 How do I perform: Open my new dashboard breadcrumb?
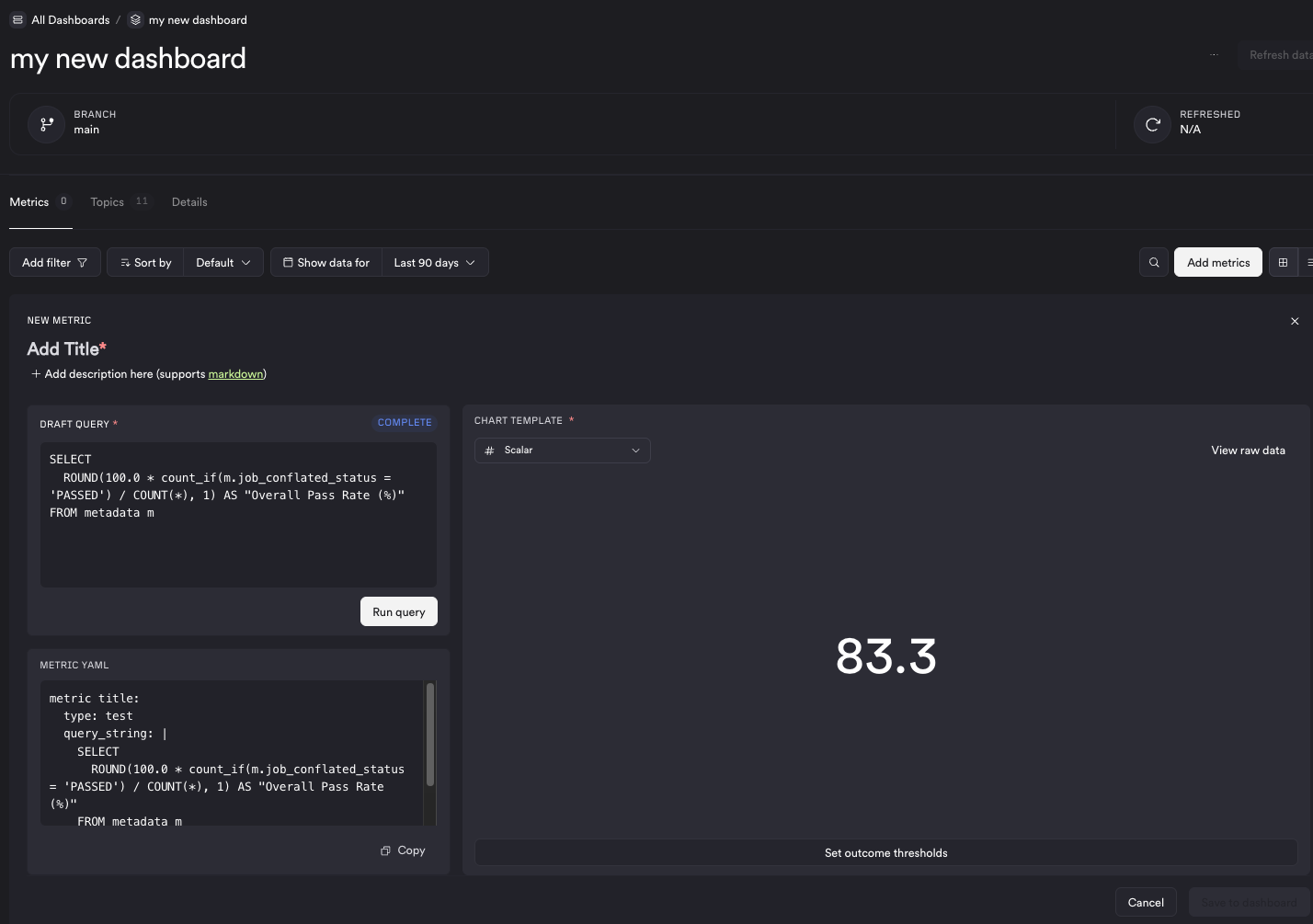[198, 19]
